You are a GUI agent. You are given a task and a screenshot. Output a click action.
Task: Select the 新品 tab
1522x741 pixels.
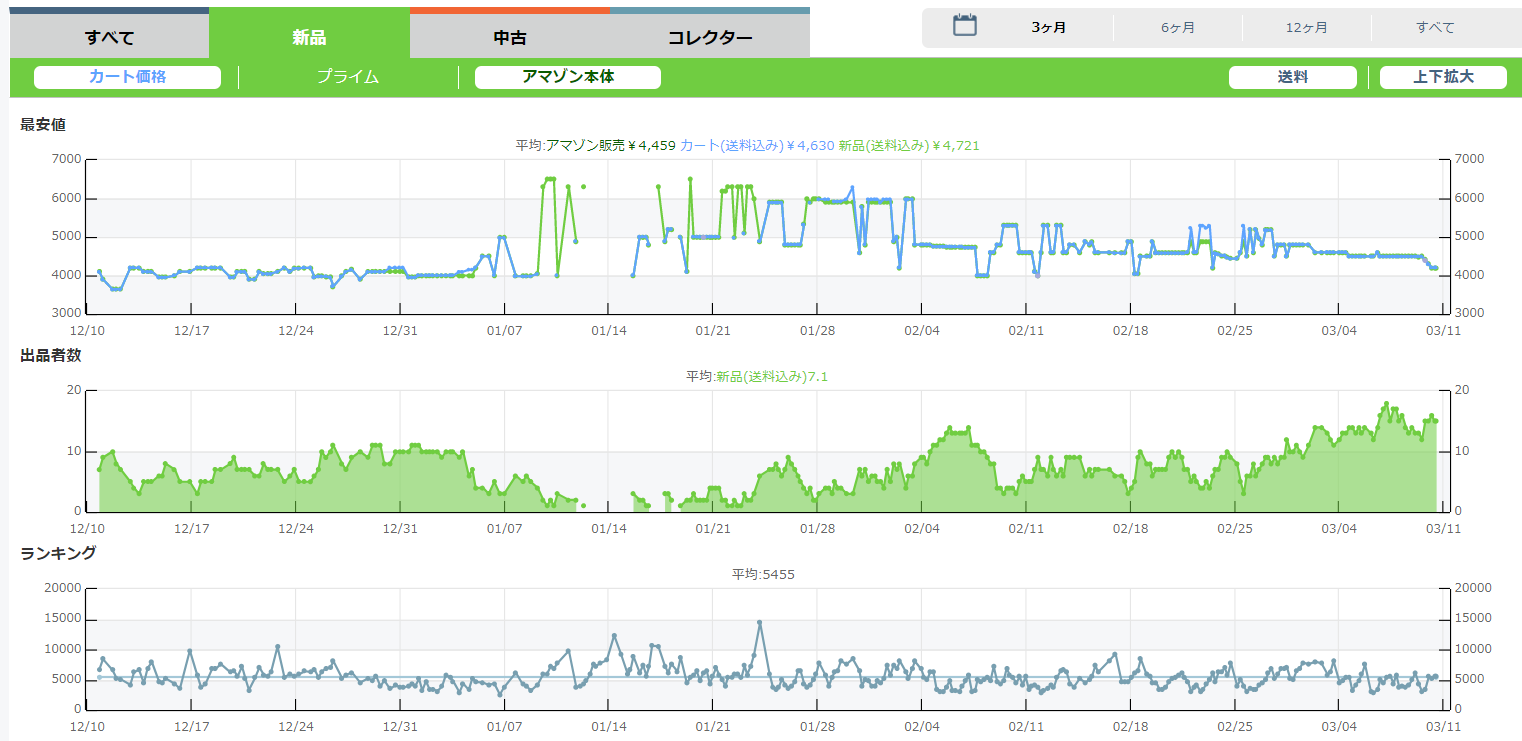[x=309, y=38]
